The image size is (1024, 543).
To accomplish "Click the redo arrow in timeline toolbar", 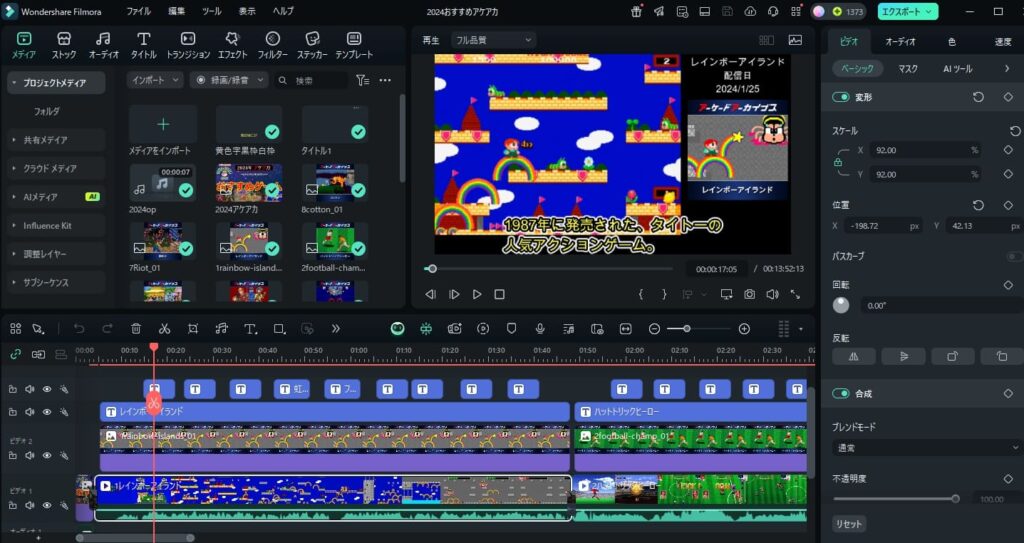I will (x=108, y=329).
